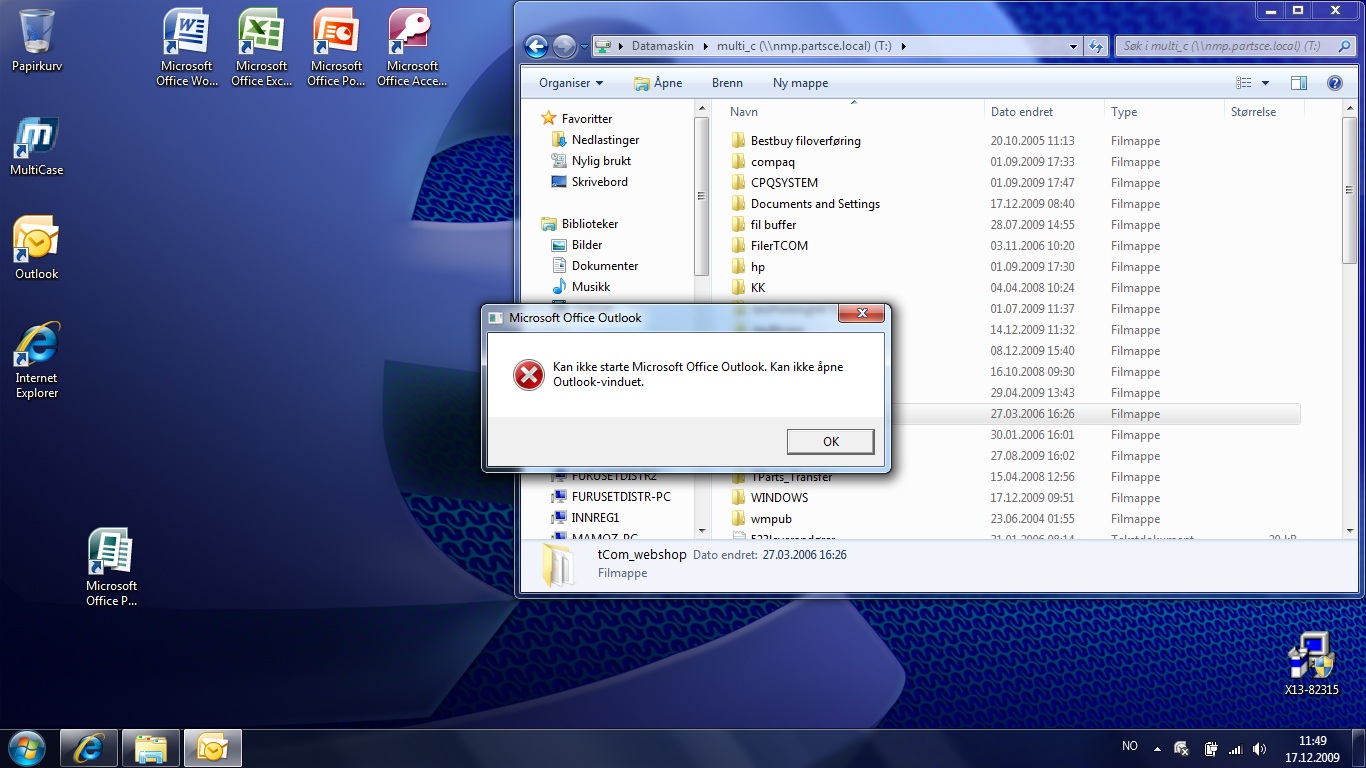Refresh the Explorer address bar
This screenshot has height=768, width=1366.
coord(1096,46)
